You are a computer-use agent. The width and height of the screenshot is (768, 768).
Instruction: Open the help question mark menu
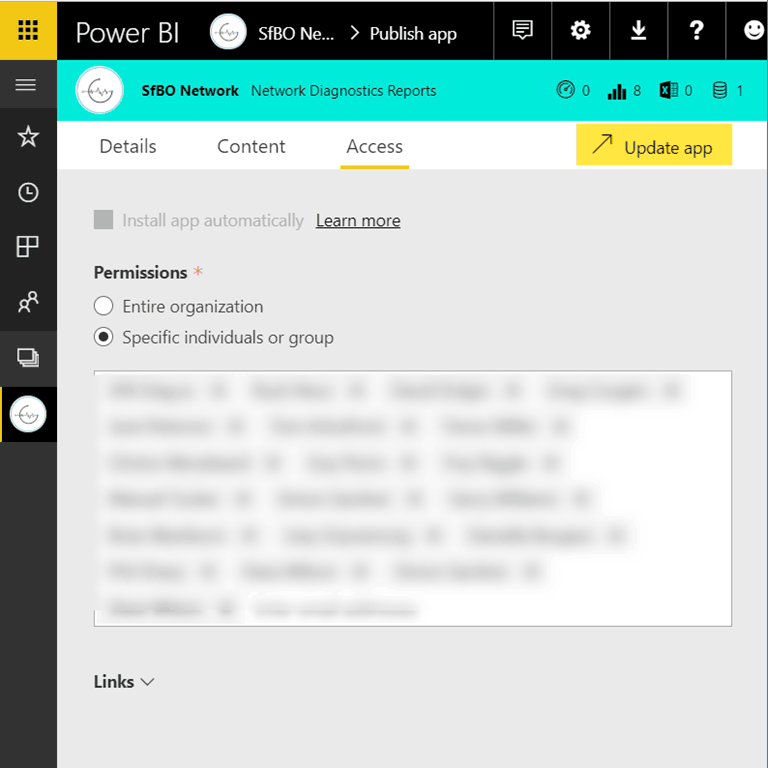click(697, 31)
